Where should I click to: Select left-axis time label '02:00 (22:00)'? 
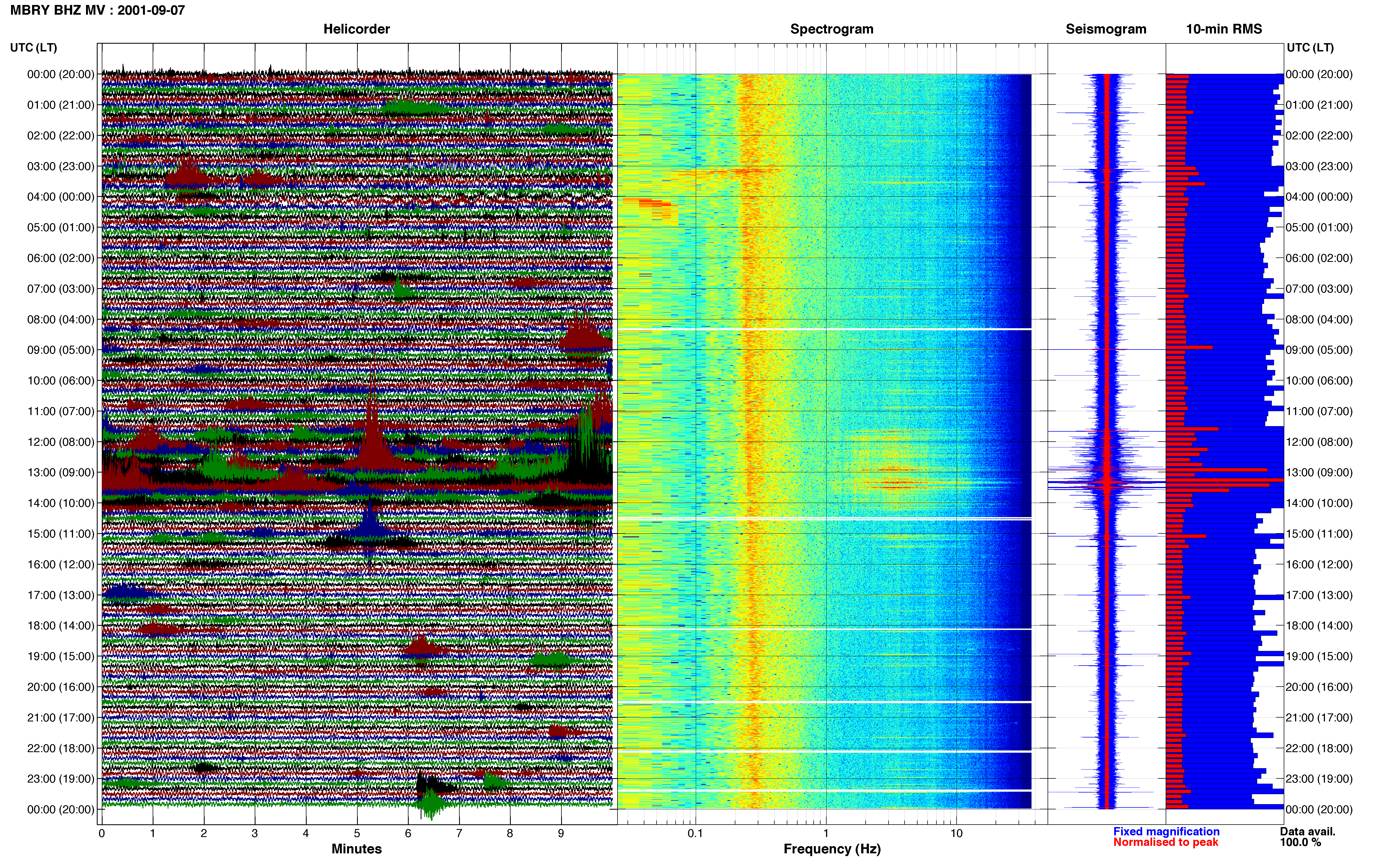point(61,135)
